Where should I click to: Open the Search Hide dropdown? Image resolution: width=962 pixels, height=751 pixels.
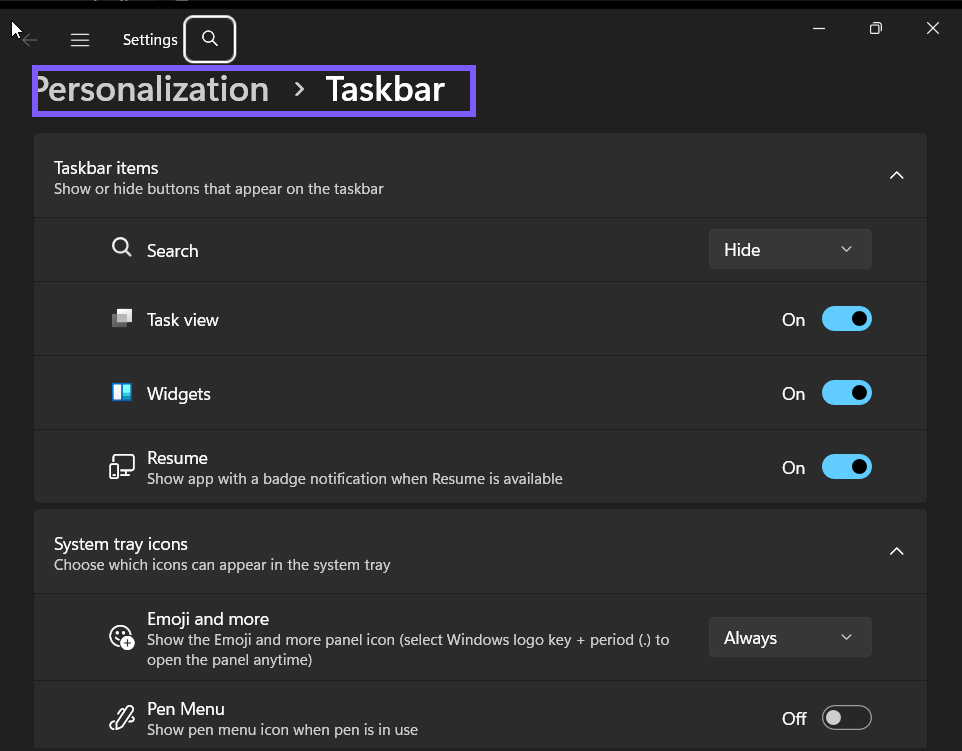point(790,249)
